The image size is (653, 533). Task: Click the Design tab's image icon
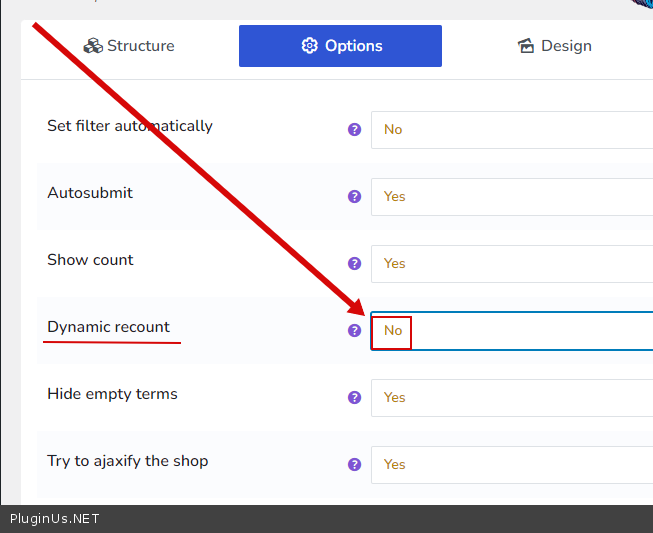(526, 46)
